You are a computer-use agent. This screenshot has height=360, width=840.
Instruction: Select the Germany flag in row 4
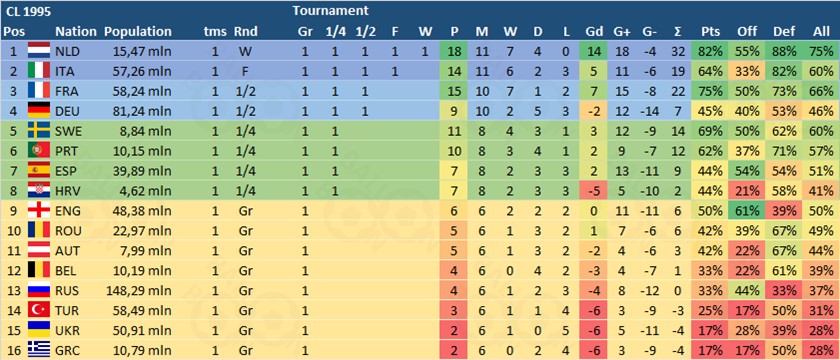tap(39, 111)
